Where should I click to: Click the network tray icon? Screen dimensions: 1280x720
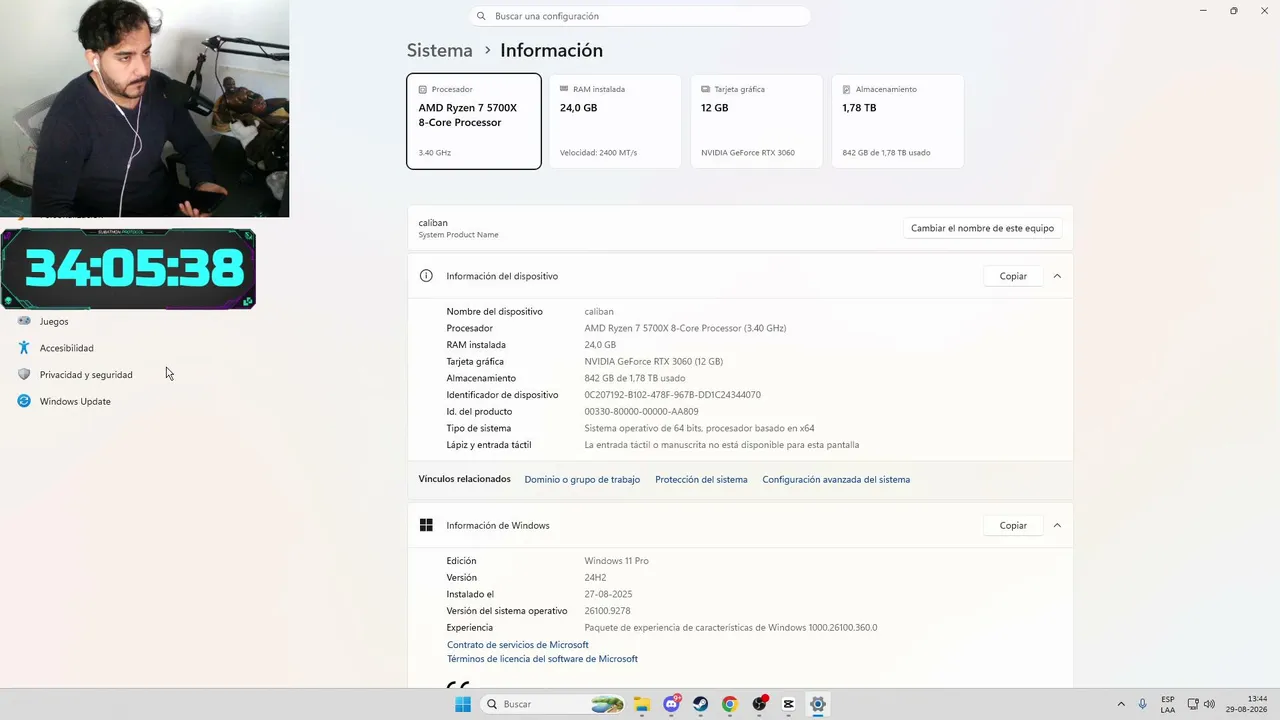pyautogui.click(x=1192, y=704)
